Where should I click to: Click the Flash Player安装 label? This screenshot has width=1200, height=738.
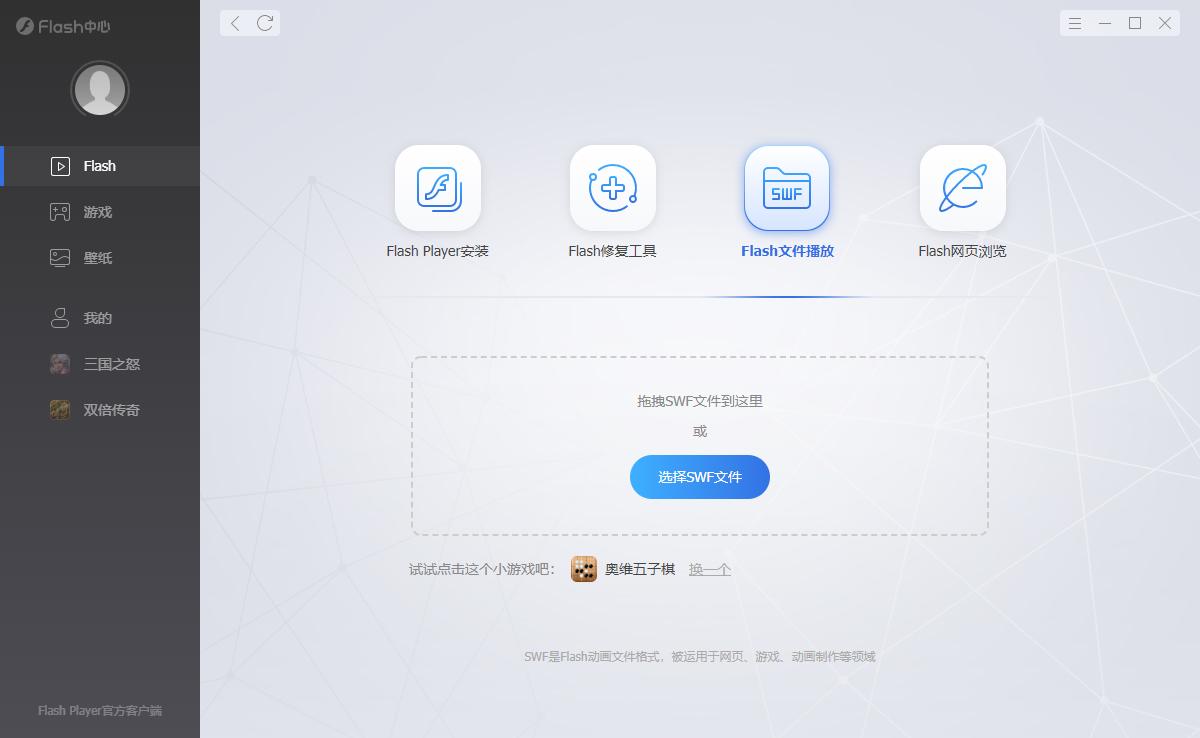coord(438,251)
